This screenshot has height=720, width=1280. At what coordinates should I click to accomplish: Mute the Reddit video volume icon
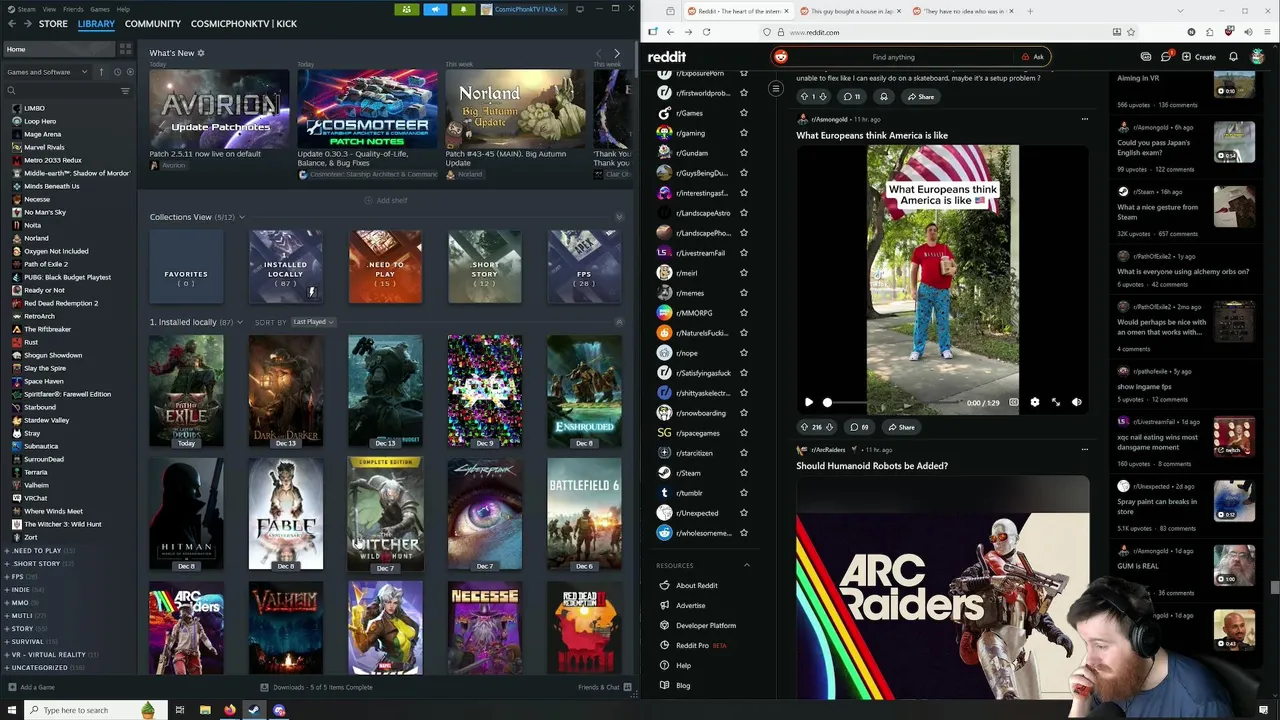click(1077, 402)
